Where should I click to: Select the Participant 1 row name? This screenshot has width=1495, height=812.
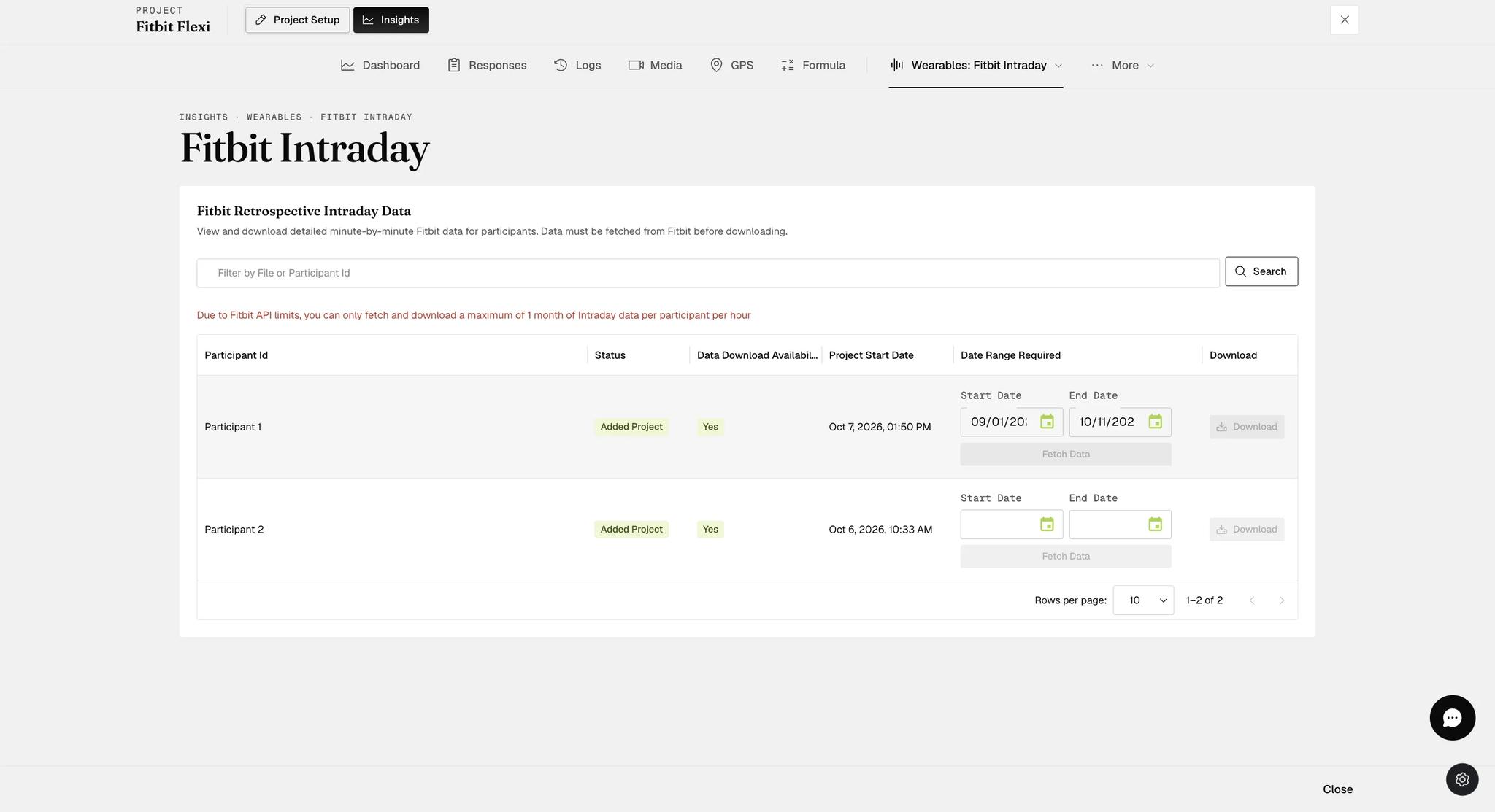click(x=233, y=427)
